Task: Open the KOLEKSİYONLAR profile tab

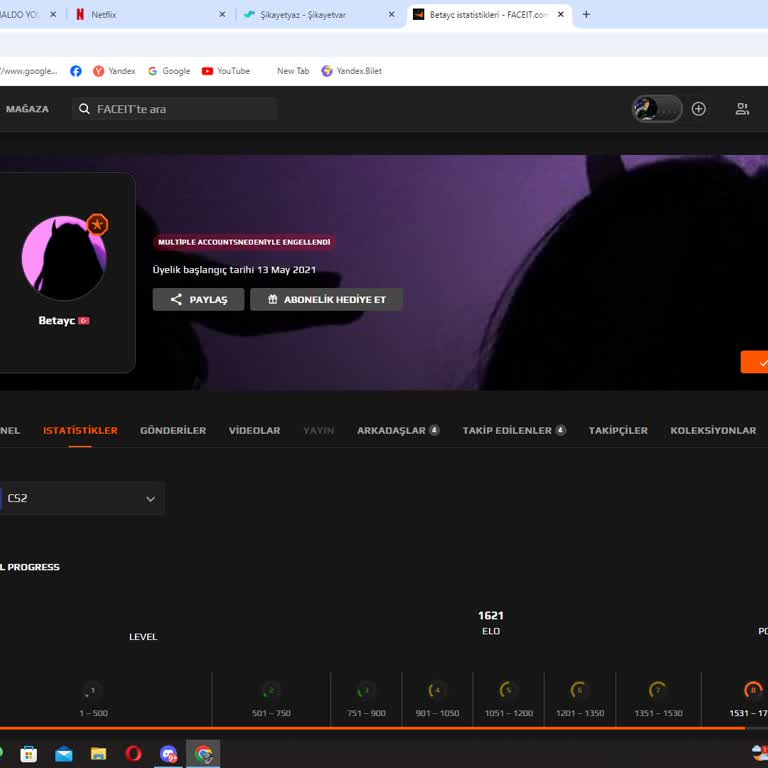Action: point(713,431)
